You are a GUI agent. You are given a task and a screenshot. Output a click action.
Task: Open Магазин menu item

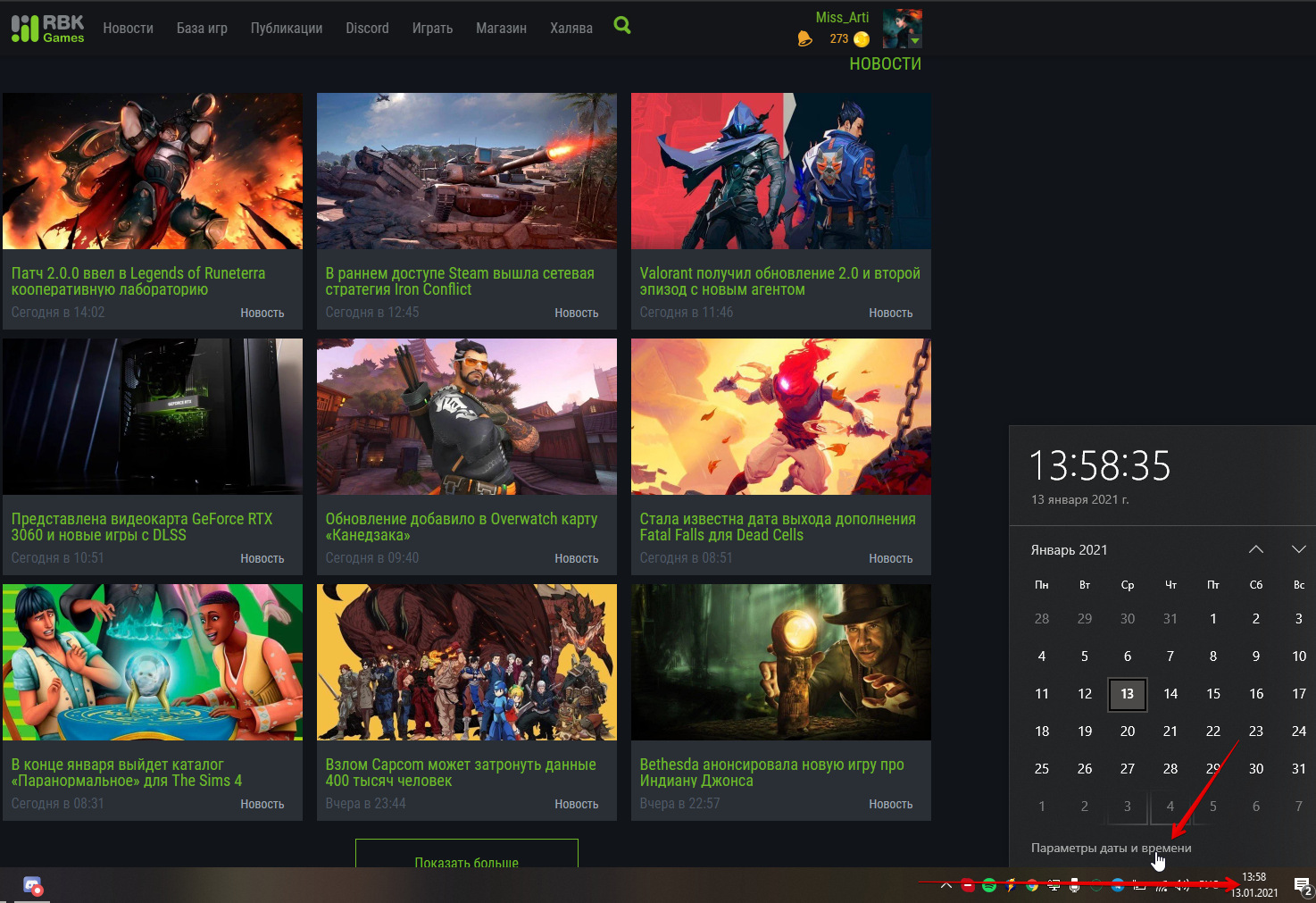pyautogui.click(x=501, y=28)
